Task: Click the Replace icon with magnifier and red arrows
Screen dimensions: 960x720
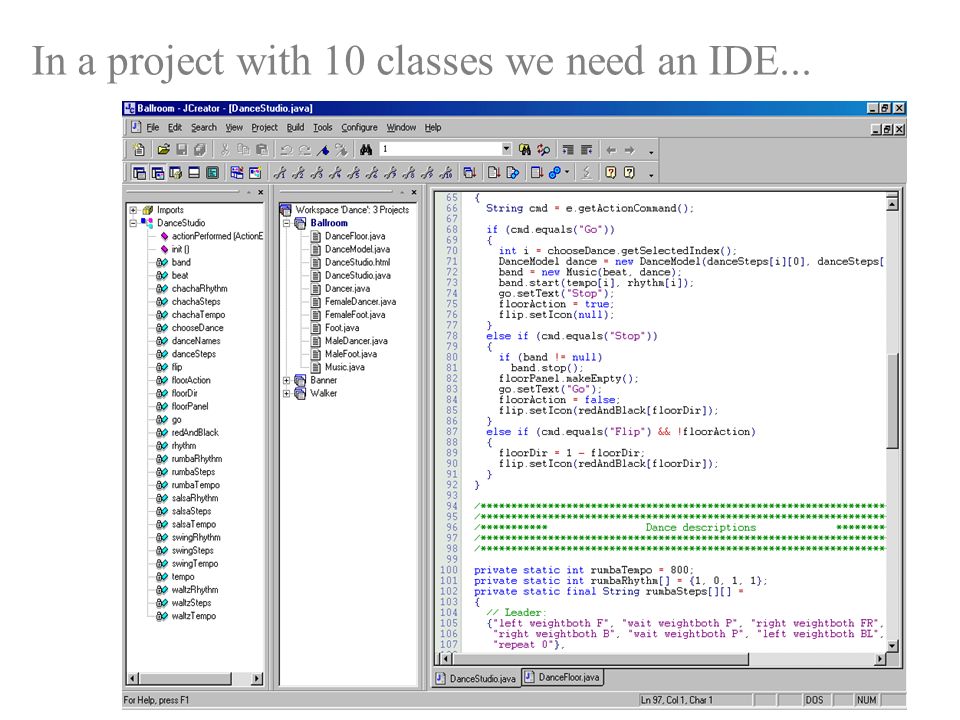Action: tap(543, 149)
